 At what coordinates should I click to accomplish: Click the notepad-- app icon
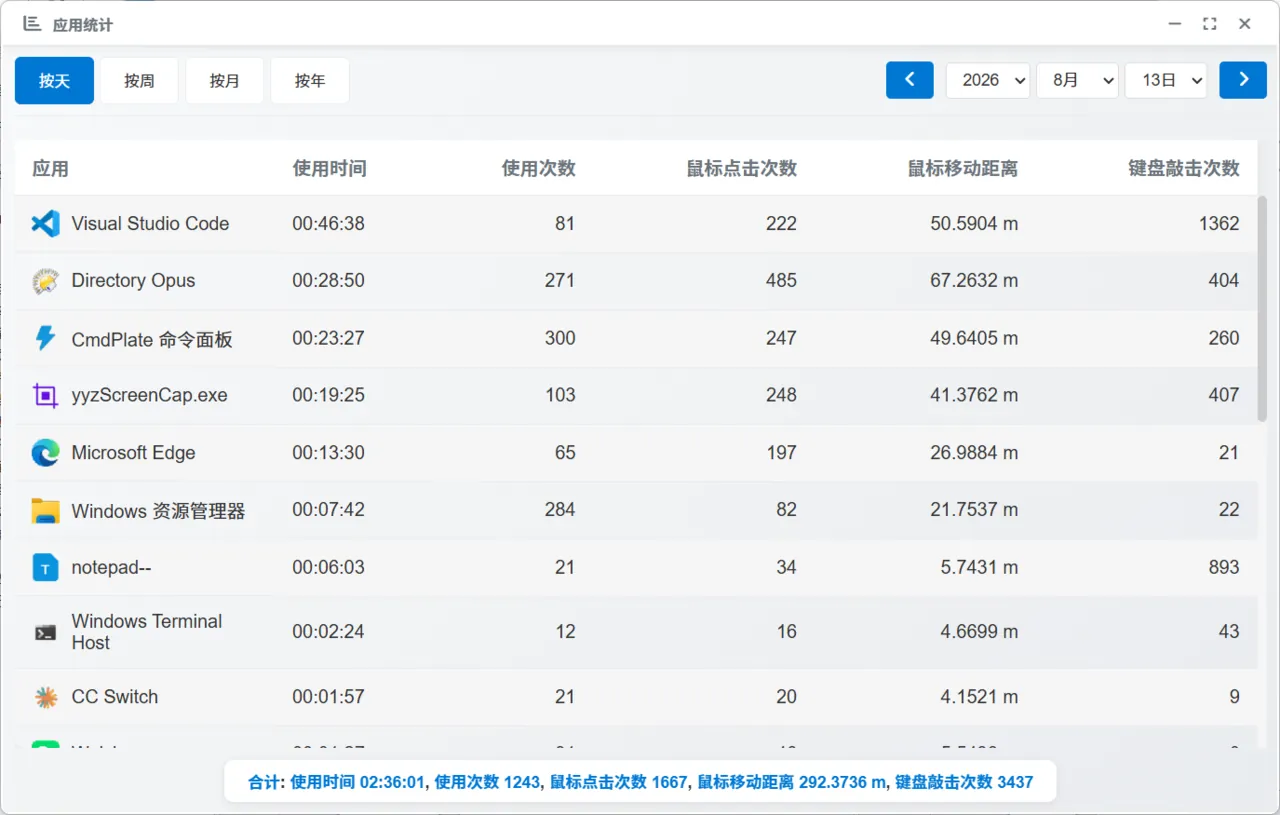(46, 568)
